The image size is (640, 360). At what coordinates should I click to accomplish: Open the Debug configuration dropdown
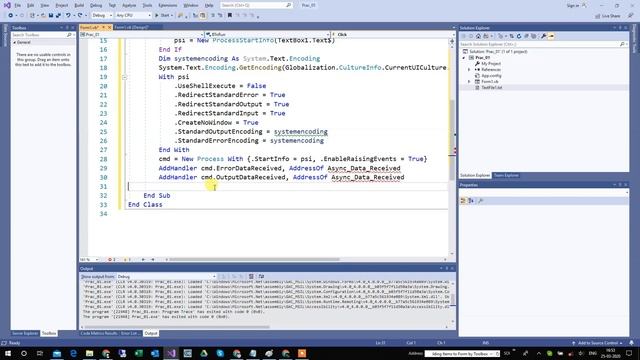(x=102, y=15)
